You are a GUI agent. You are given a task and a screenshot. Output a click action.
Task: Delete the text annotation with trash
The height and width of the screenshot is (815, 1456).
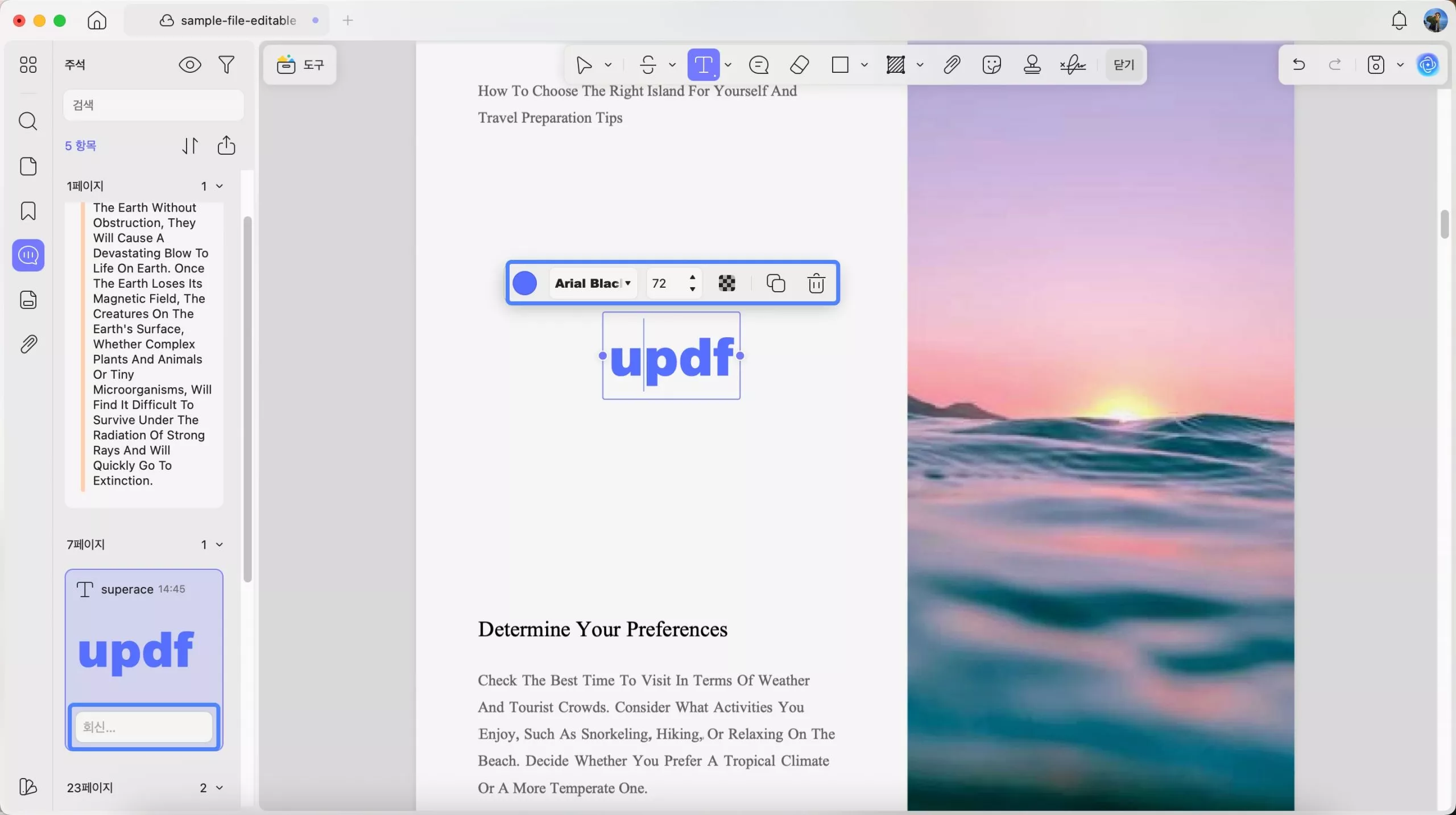(x=816, y=283)
